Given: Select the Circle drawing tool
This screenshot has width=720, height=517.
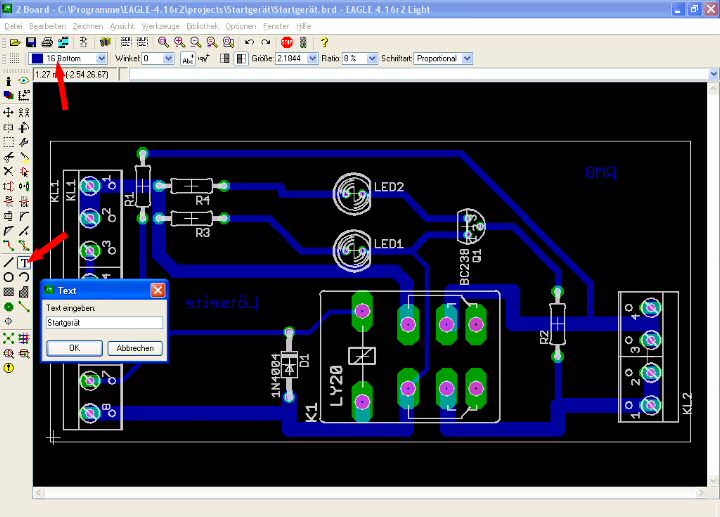Looking at the screenshot, I should point(9,277).
